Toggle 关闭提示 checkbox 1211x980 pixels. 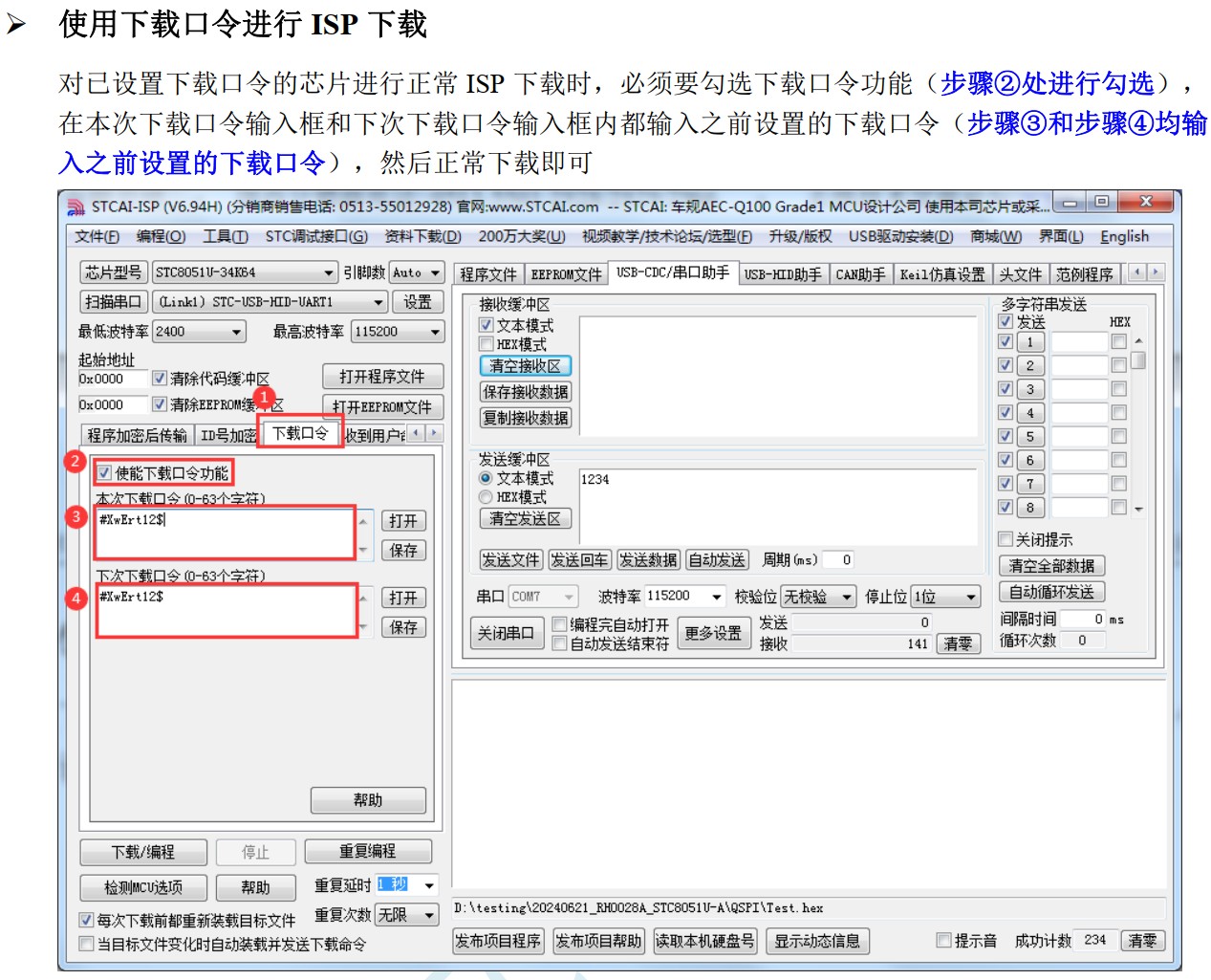click(1005, 539)
